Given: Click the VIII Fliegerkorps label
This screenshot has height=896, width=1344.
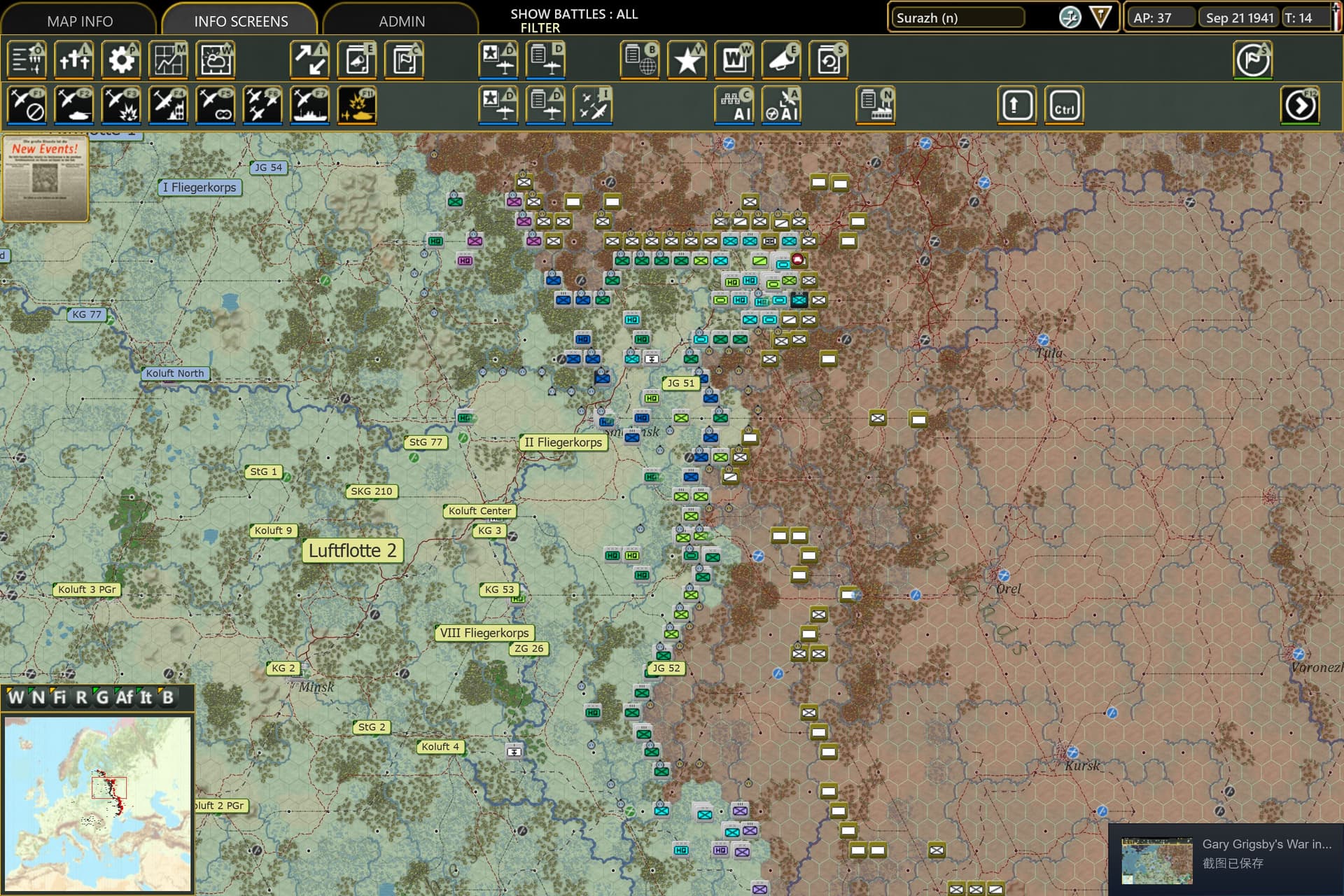Looking at the screenshot, I should coord(484,633).
